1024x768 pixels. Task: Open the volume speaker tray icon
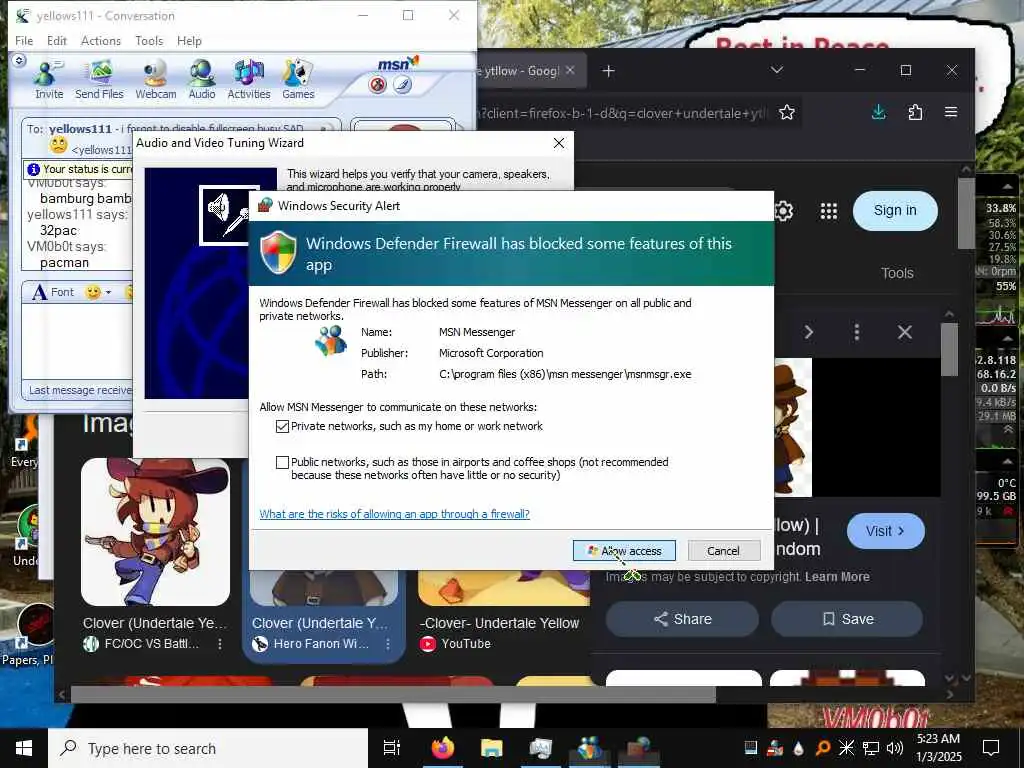click(895, 748)
